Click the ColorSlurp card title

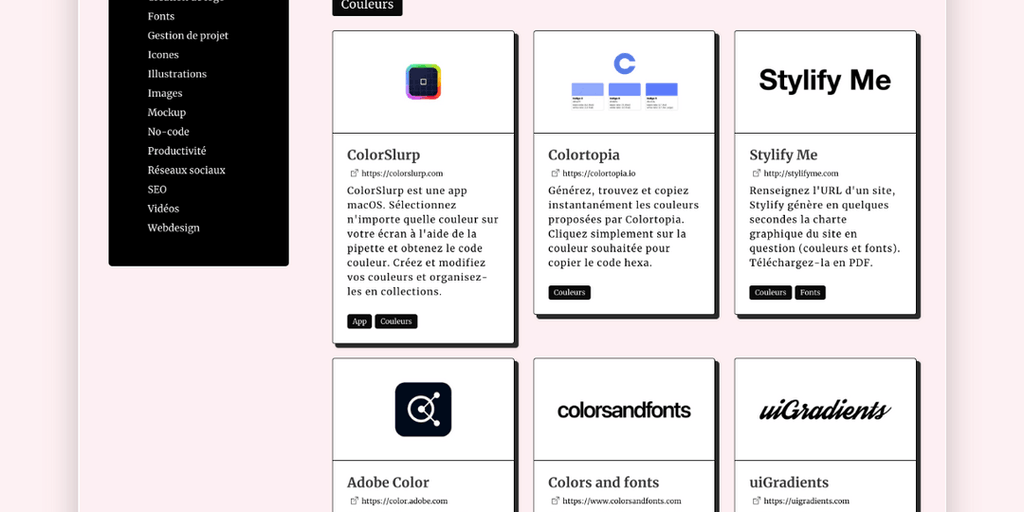click(383, 155)
